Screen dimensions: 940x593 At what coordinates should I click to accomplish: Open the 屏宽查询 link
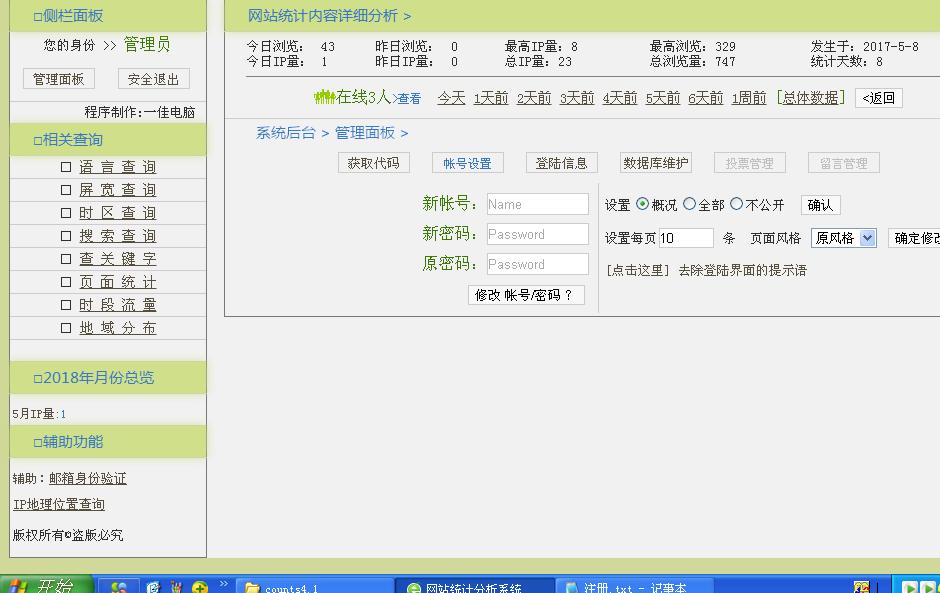(118, 189)
